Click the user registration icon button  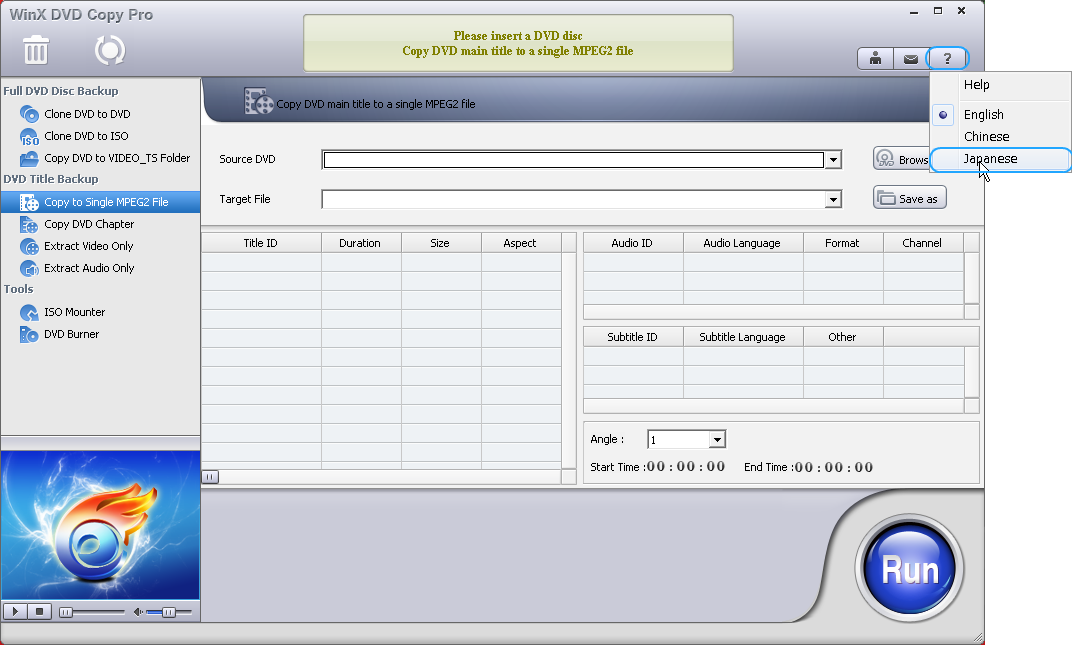[875, 59]
